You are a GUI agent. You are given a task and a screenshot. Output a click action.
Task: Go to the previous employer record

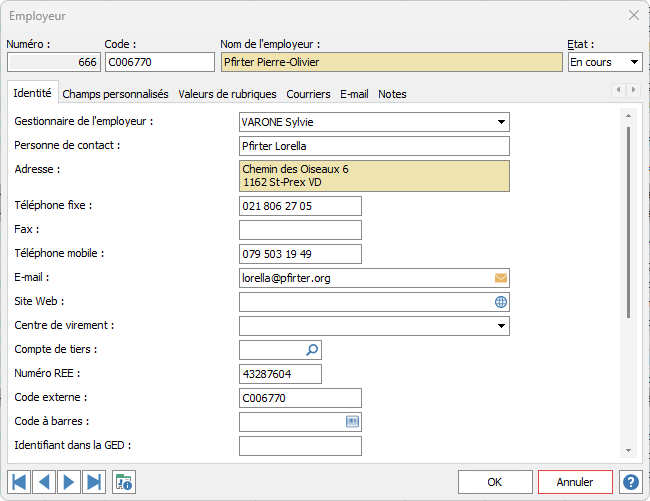[x=44, y=482]
